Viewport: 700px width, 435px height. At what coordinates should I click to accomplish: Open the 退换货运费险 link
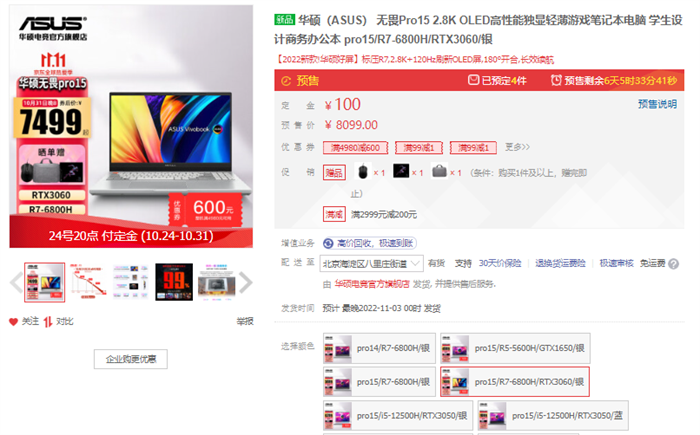[x=560, y=264]
